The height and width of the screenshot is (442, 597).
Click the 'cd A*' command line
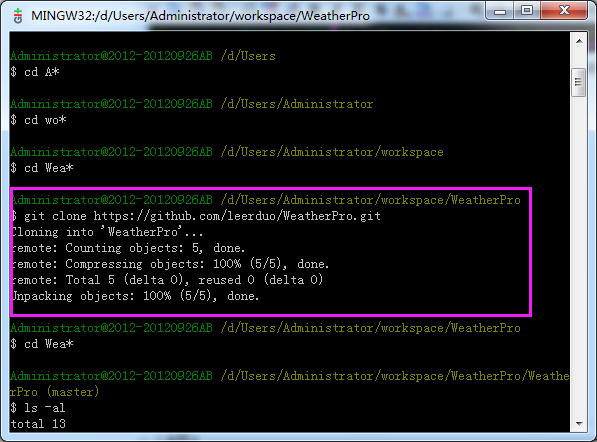[35, 72]
